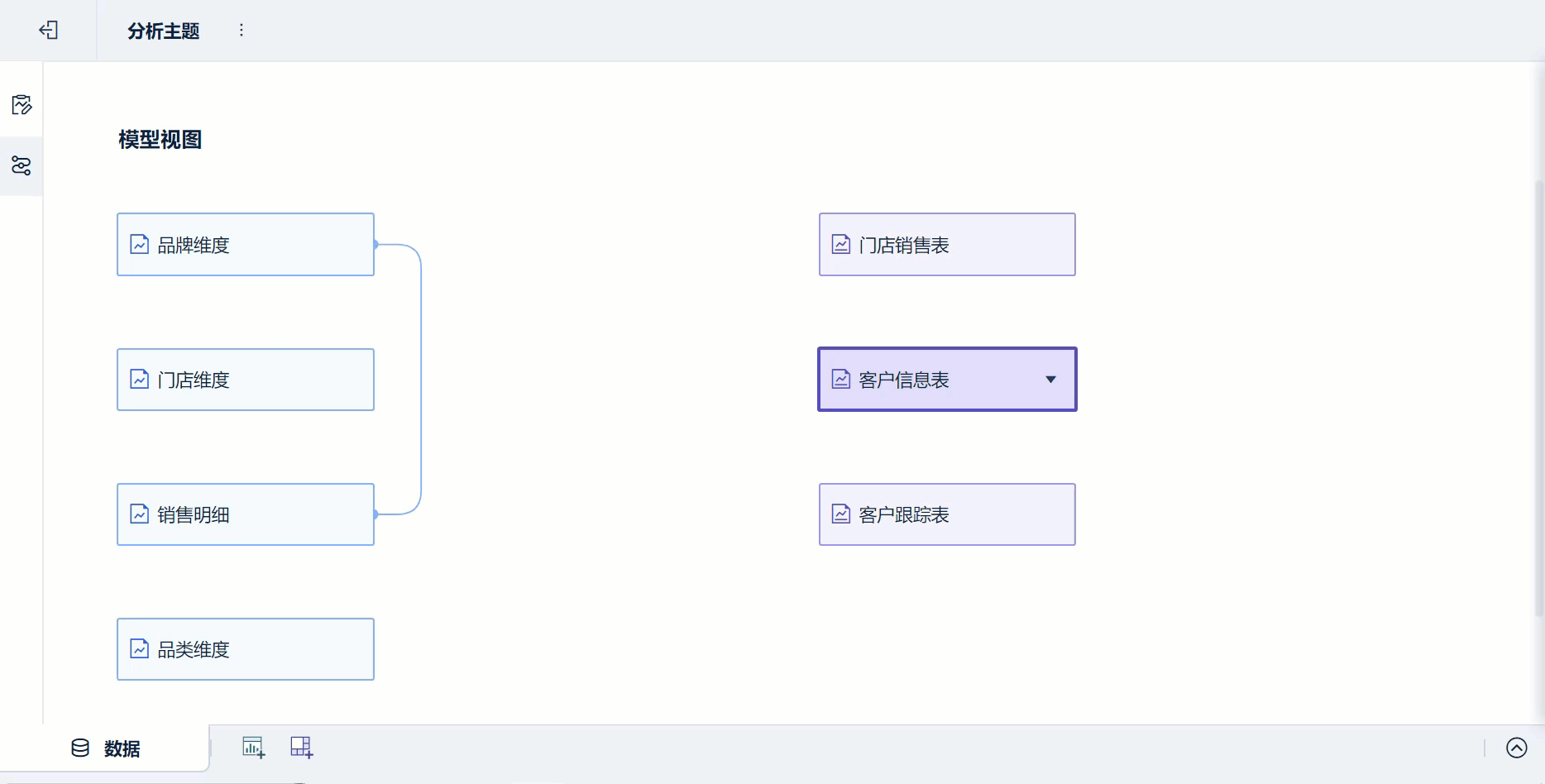Click the vertical scrollbar on the right
The height and width of the screenshot is (784, 1545).
coord(1538,397)
